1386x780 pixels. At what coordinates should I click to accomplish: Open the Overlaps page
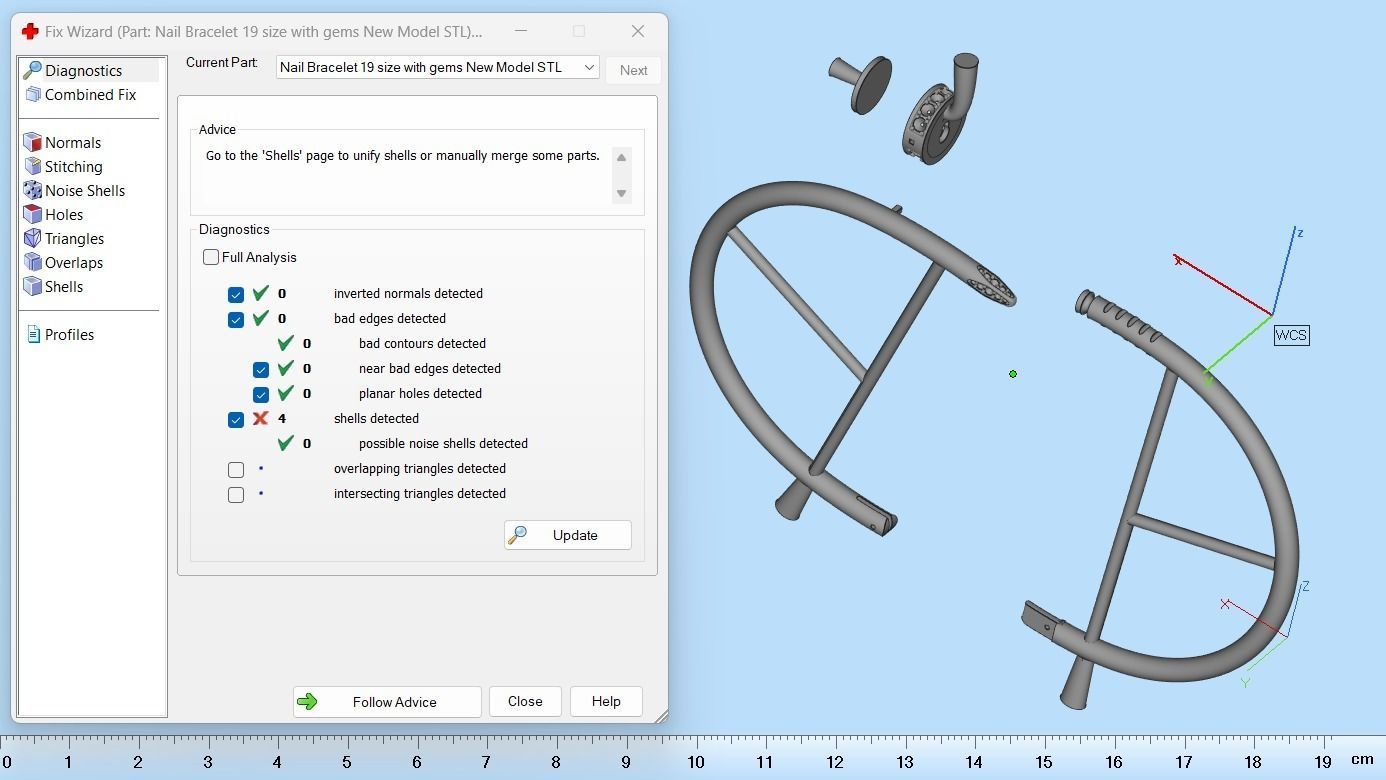tap(74, 262)
